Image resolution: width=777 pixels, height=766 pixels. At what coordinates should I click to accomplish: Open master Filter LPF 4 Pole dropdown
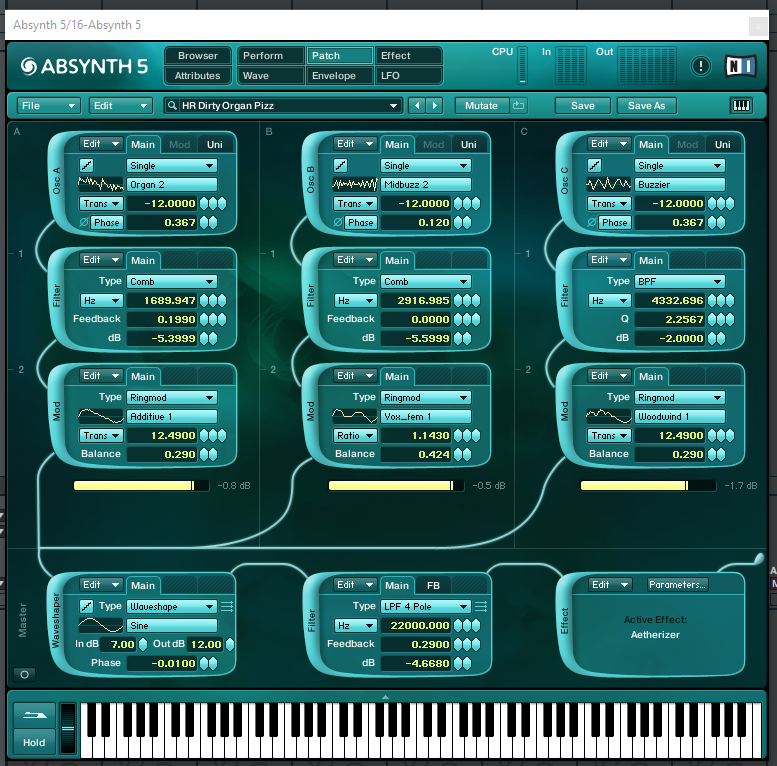click(x=426, y=606)
